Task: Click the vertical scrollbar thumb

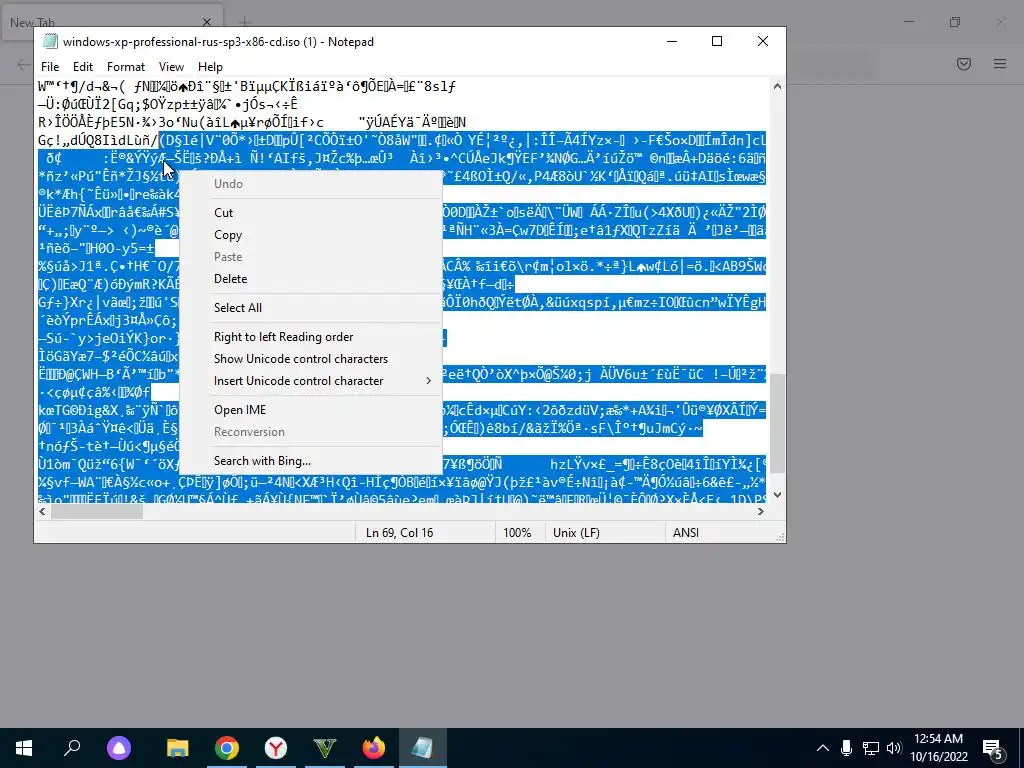Action: [x=777, y=423]
